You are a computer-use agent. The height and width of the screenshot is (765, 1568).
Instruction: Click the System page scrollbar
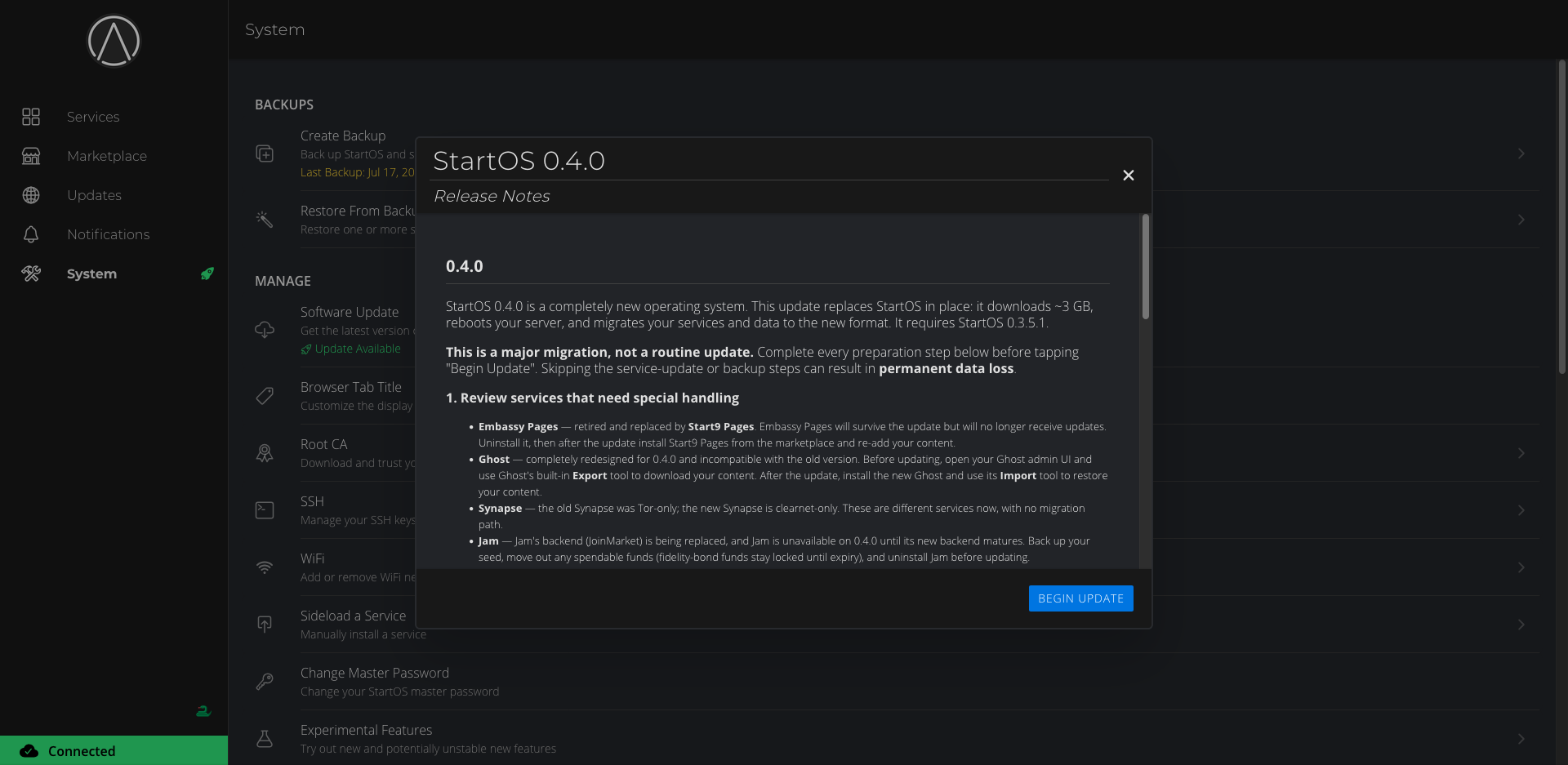[1562, 216]
